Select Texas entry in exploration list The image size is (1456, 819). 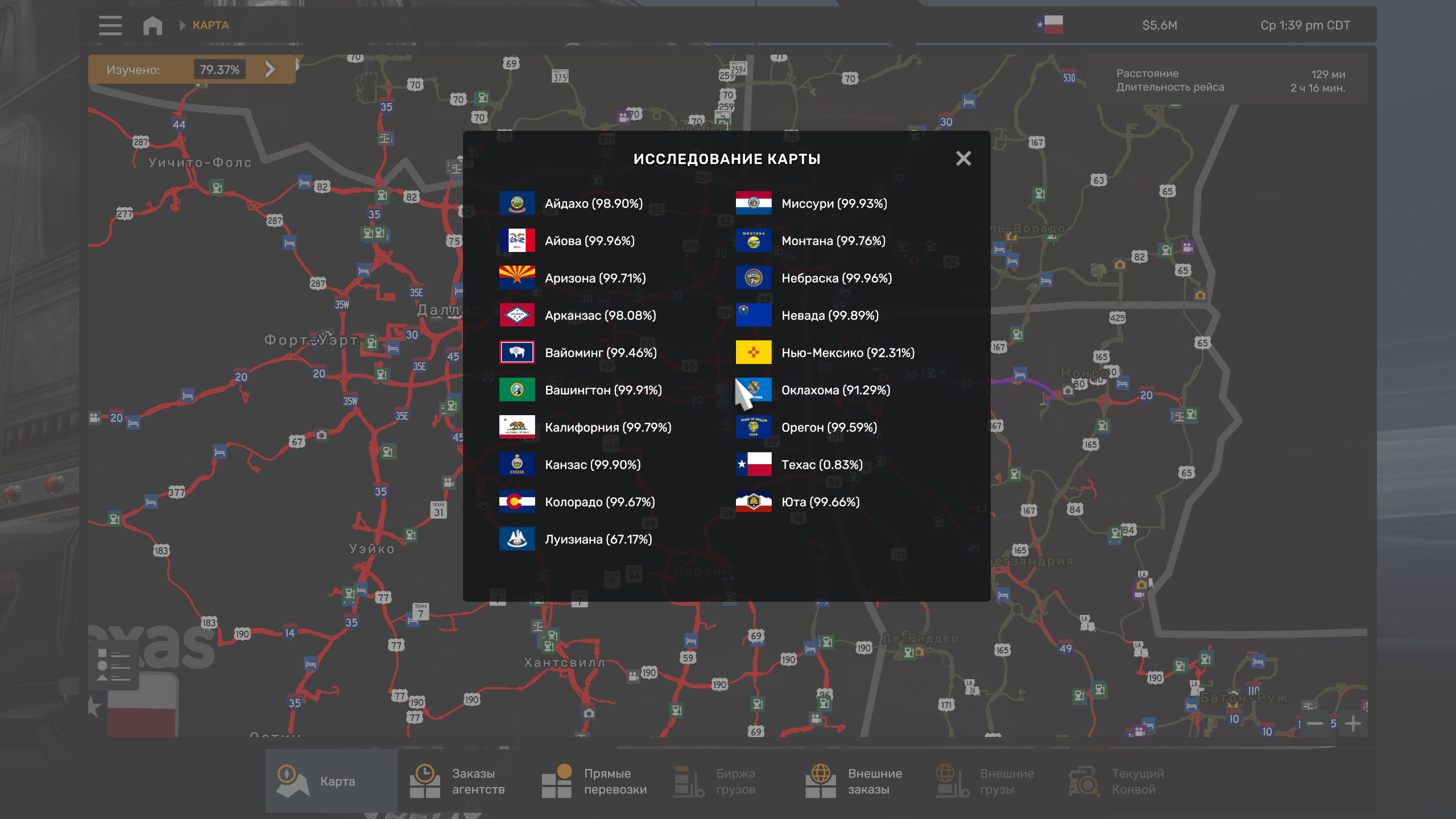click(x=821, y=465)
